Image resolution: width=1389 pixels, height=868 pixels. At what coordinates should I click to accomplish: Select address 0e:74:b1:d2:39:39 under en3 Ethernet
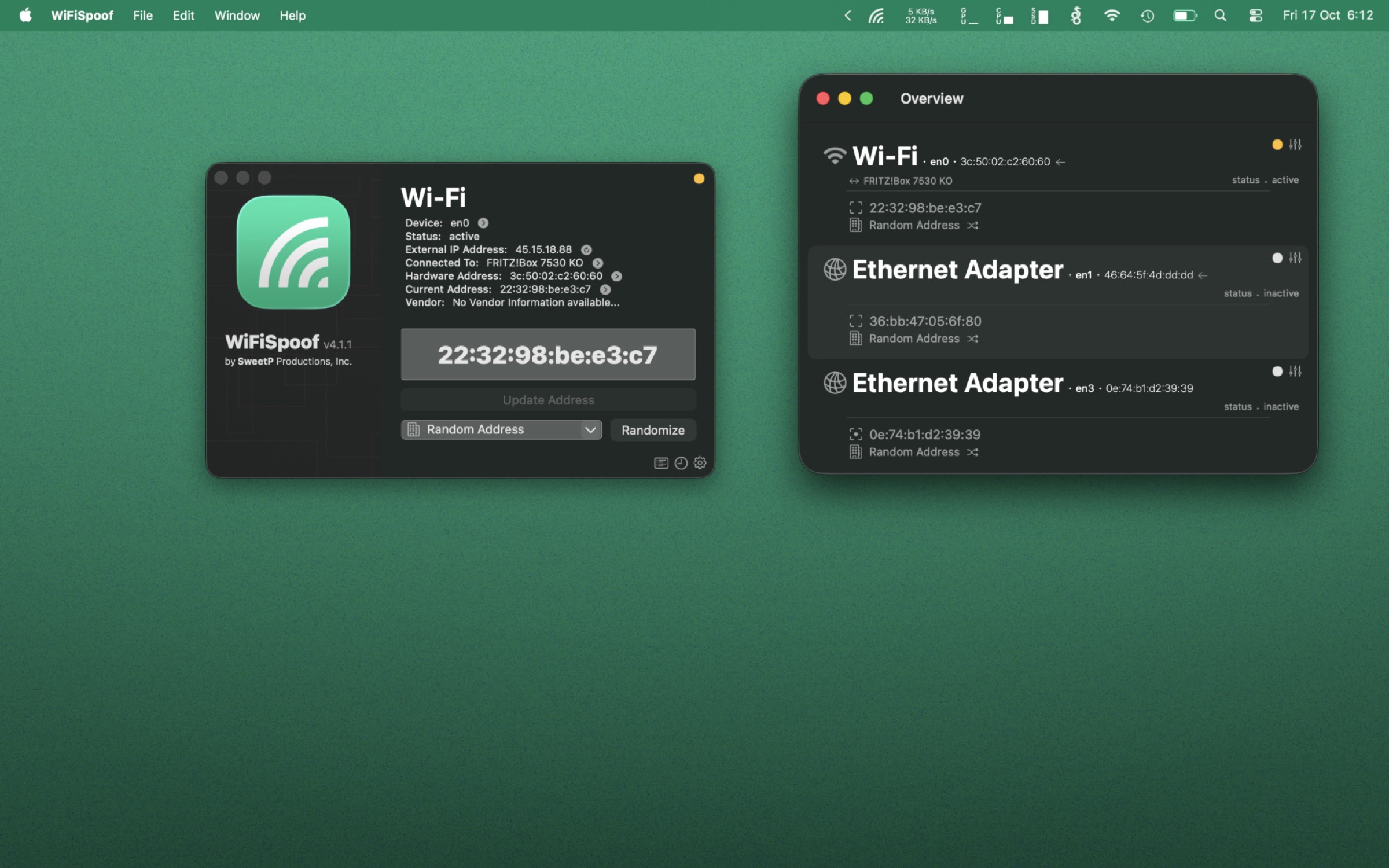[x=925, y=435]
